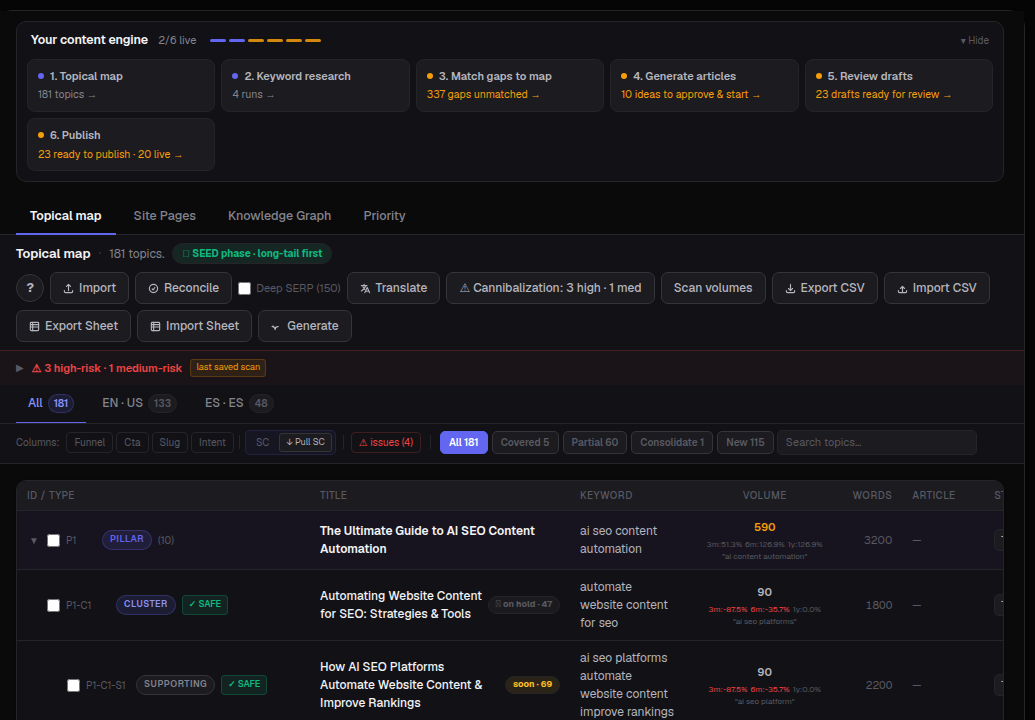Image resolution: width=1035 pixels, height=720 pixels.
Task: Run Reconcile on the topical map
Action: [184, 288]
